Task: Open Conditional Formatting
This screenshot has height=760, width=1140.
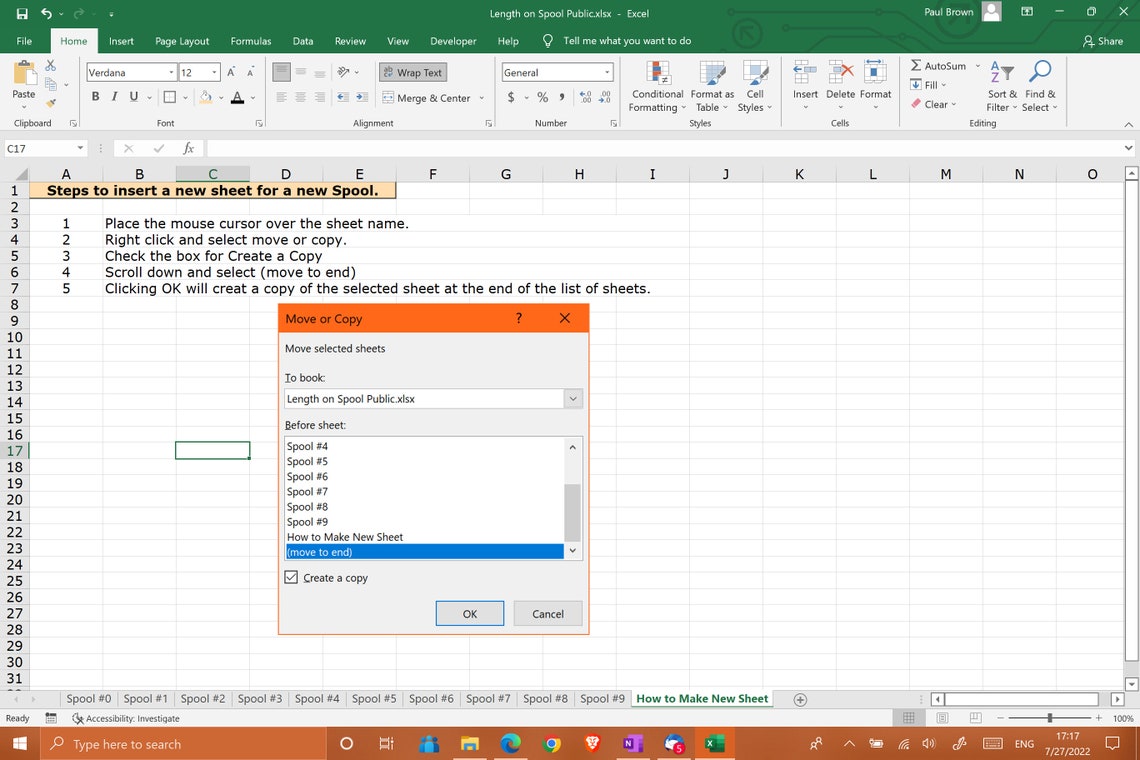Action: click(x=656, y=86)
